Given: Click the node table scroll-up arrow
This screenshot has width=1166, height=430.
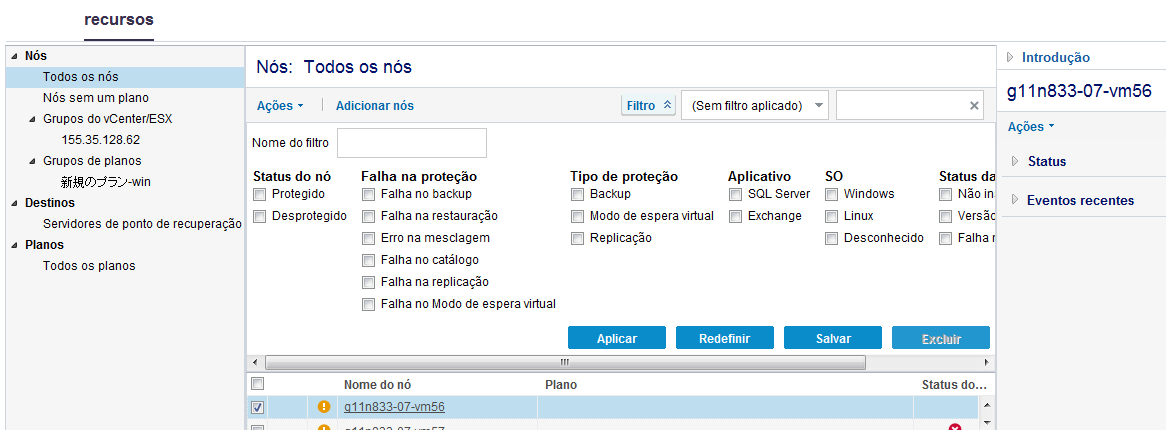Looking at the screenshot, I should point(988,405).
